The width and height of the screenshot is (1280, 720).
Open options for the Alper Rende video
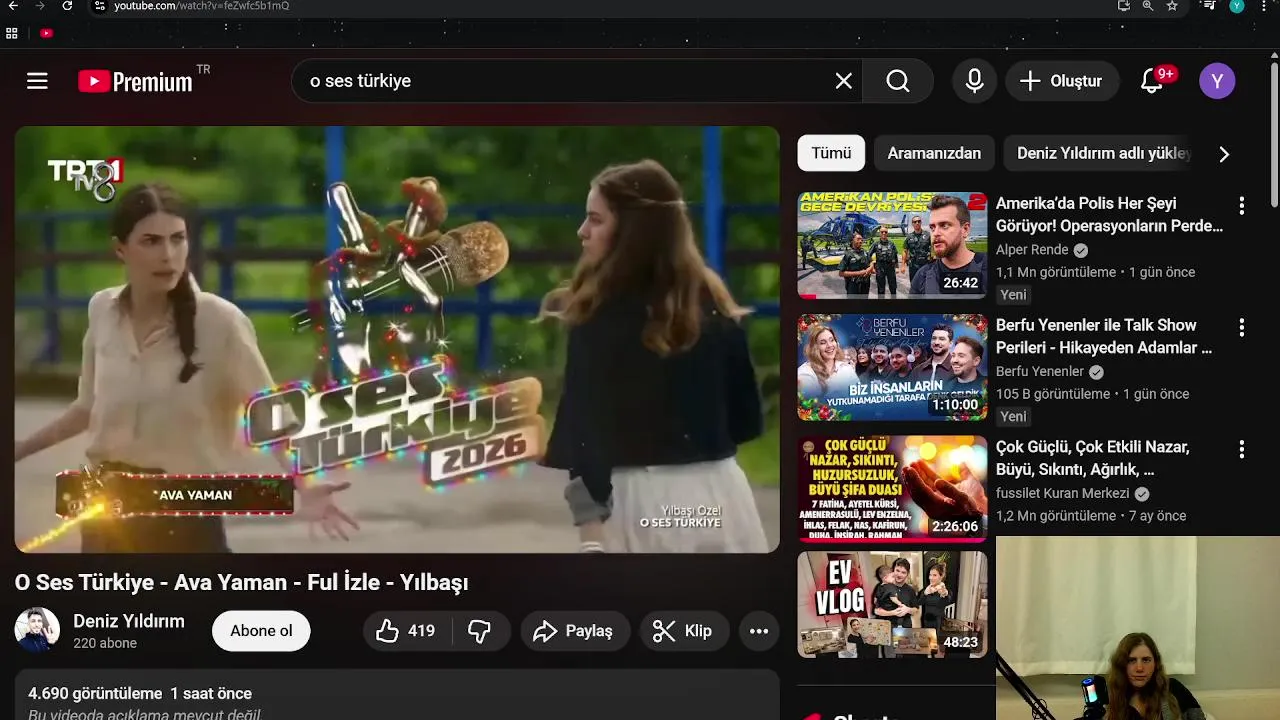click(x=1241, y=206)
